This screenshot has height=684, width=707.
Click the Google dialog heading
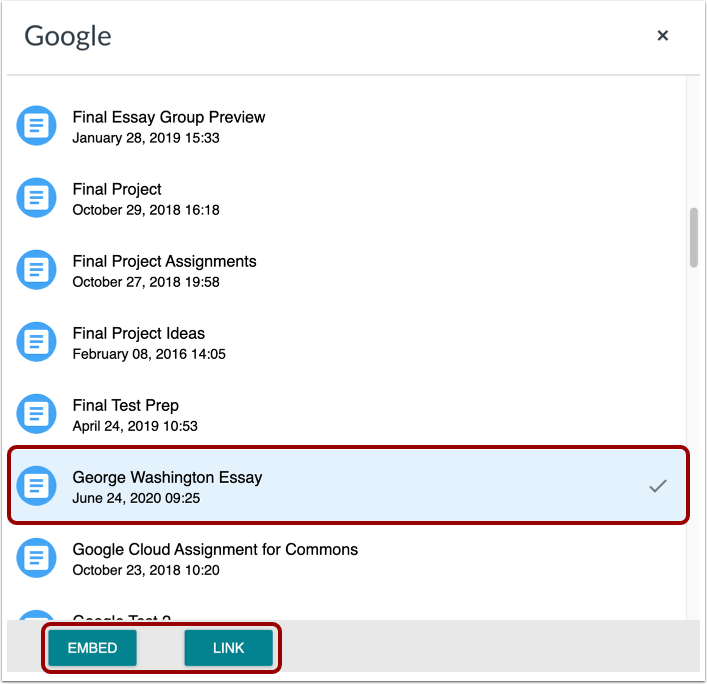click(68, 36)
